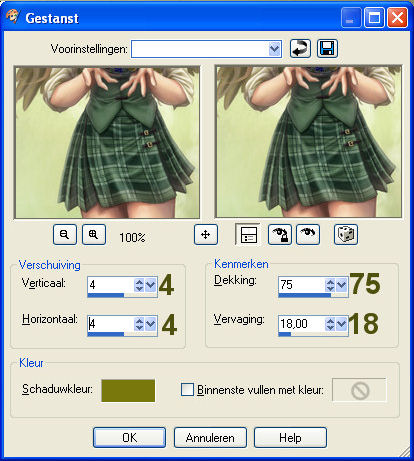This screenshot has width=414, height=461.
Task: Randomize parameters with the dice icon
Action: (346, 235)
